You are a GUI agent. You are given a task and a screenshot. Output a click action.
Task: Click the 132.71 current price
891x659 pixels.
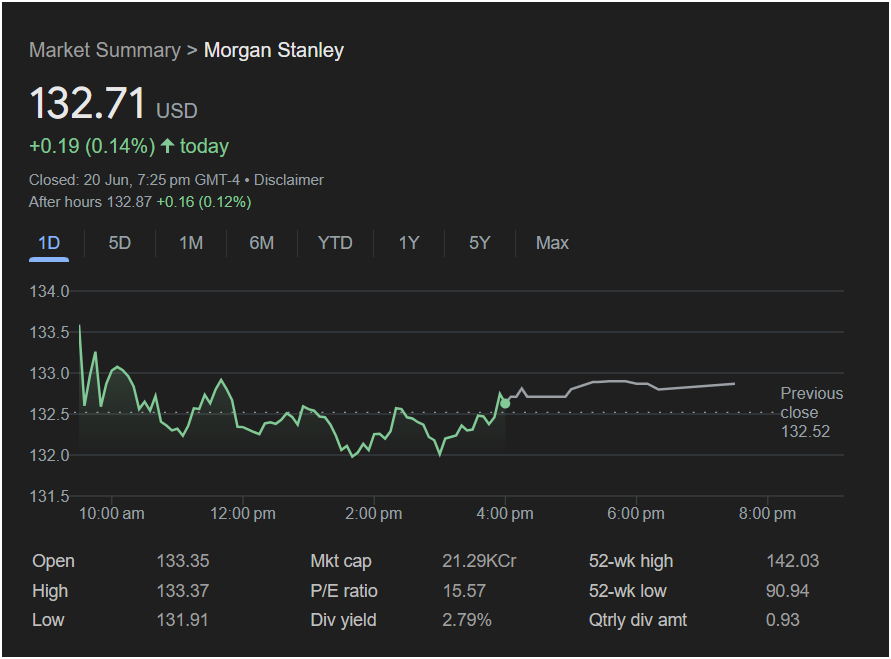(88, 103)
